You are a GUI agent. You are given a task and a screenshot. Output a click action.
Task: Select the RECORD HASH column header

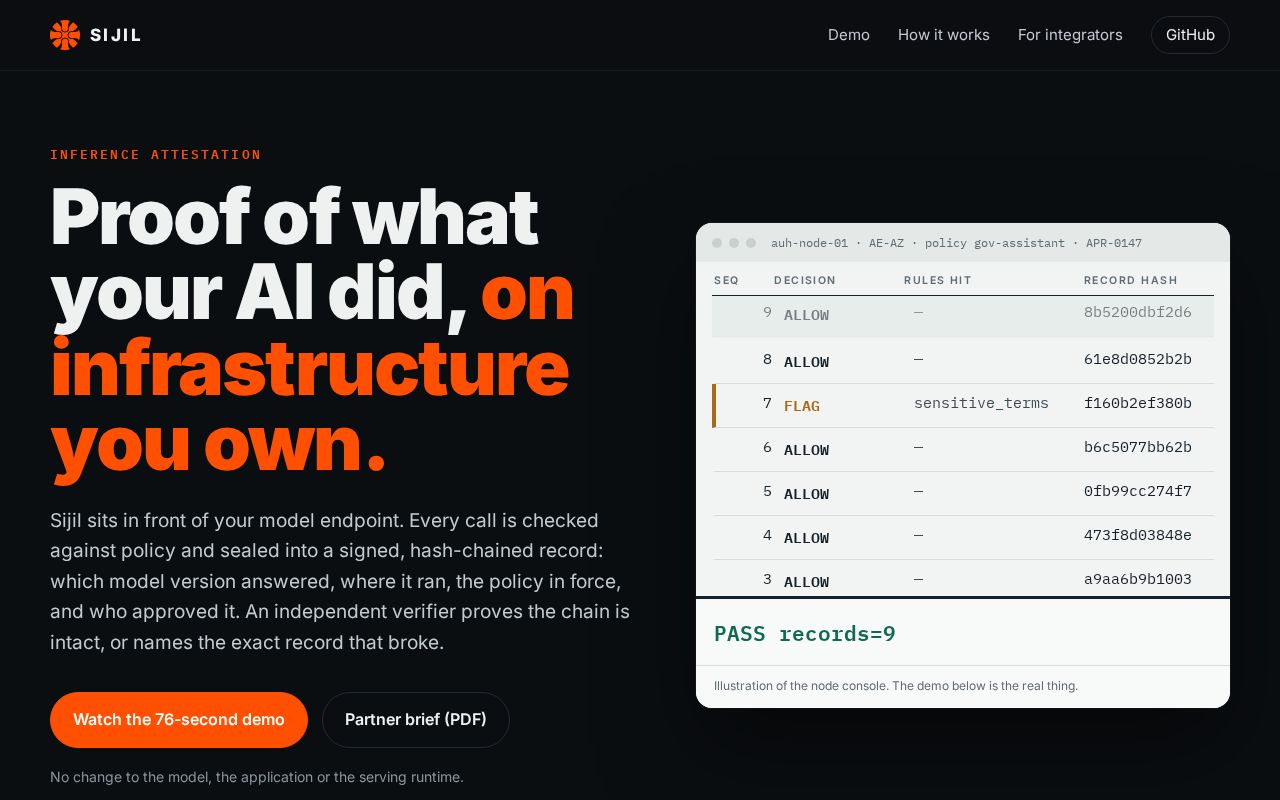pyautogui.click(x=1131, y=280)
